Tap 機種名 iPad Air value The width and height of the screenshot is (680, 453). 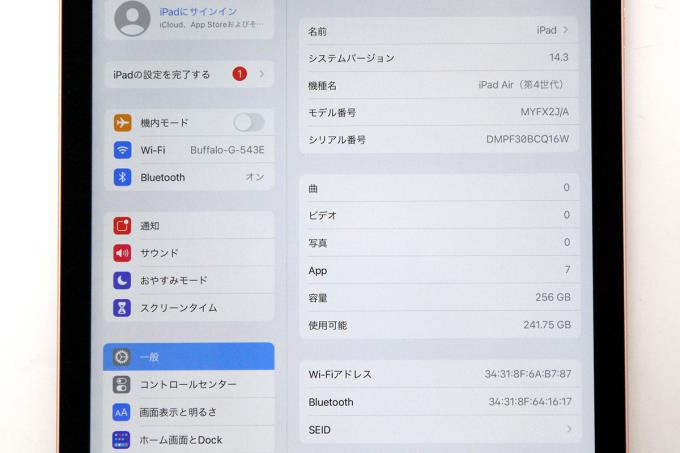click(x=521, y=85)
